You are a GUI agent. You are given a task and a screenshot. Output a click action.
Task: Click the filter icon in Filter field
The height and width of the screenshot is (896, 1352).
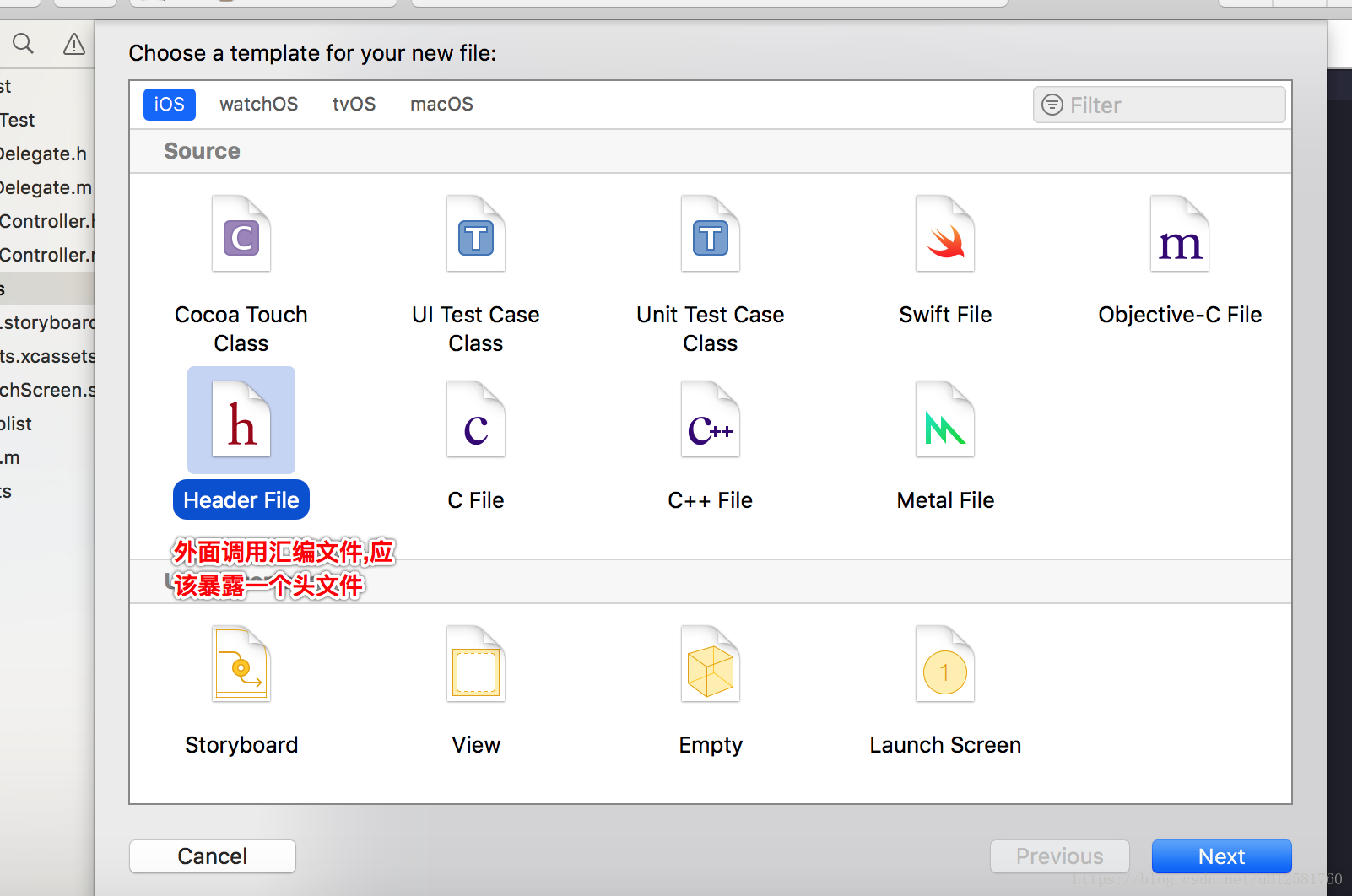[1052, 105]
